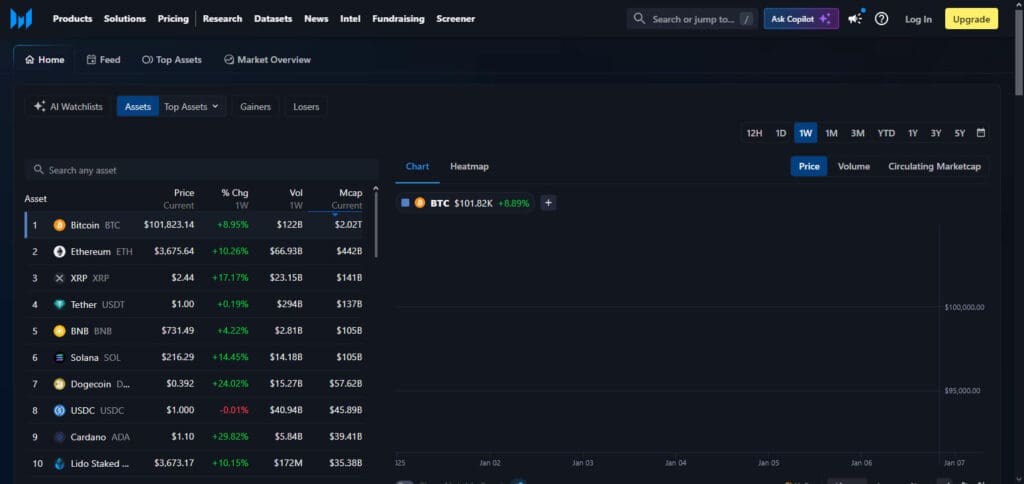Expand the Top Assets dropdown
The width and height of the screenshot is (1024, 484).
coord(192,106)
